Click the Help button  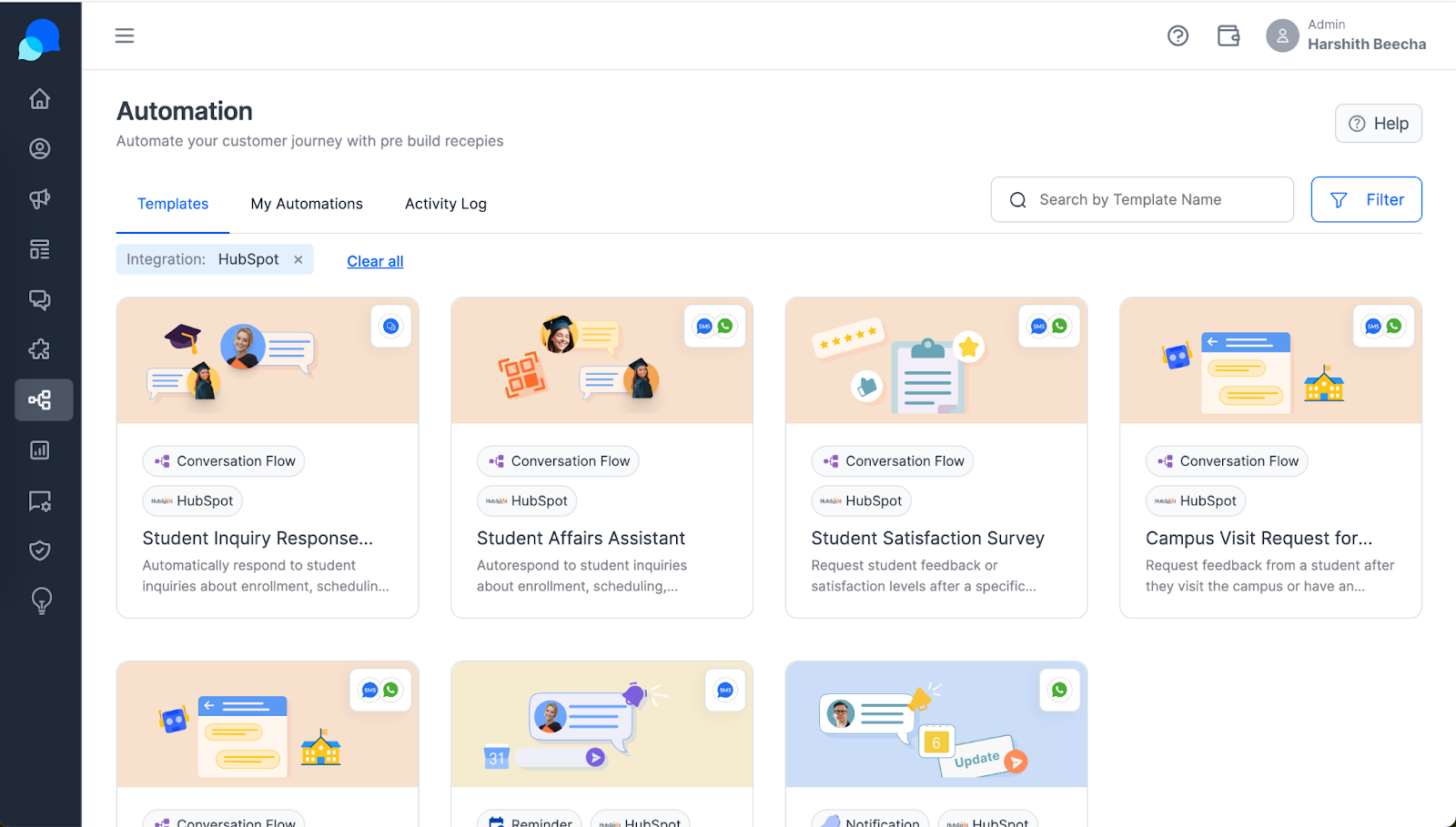click(1378, 124)
